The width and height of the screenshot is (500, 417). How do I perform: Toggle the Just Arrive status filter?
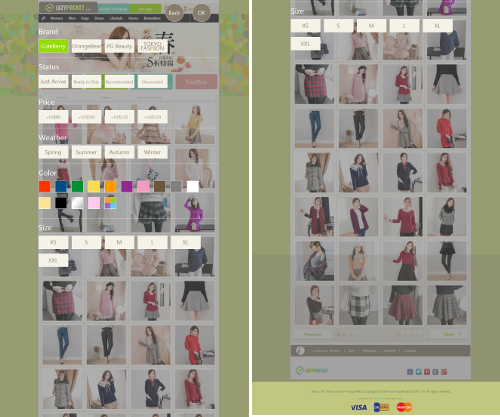point(53,81)
